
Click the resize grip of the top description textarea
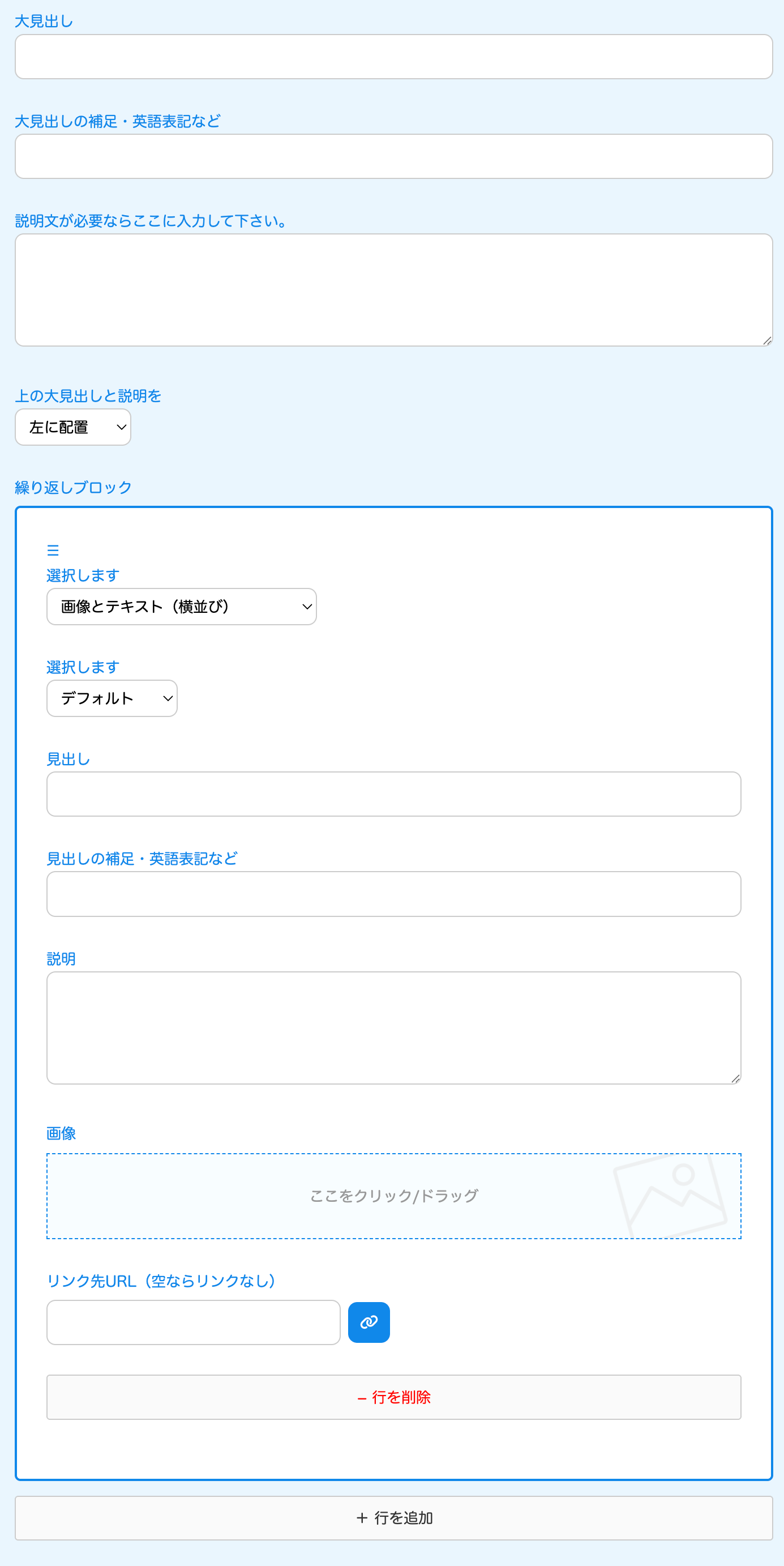click(x=767, y=341)
